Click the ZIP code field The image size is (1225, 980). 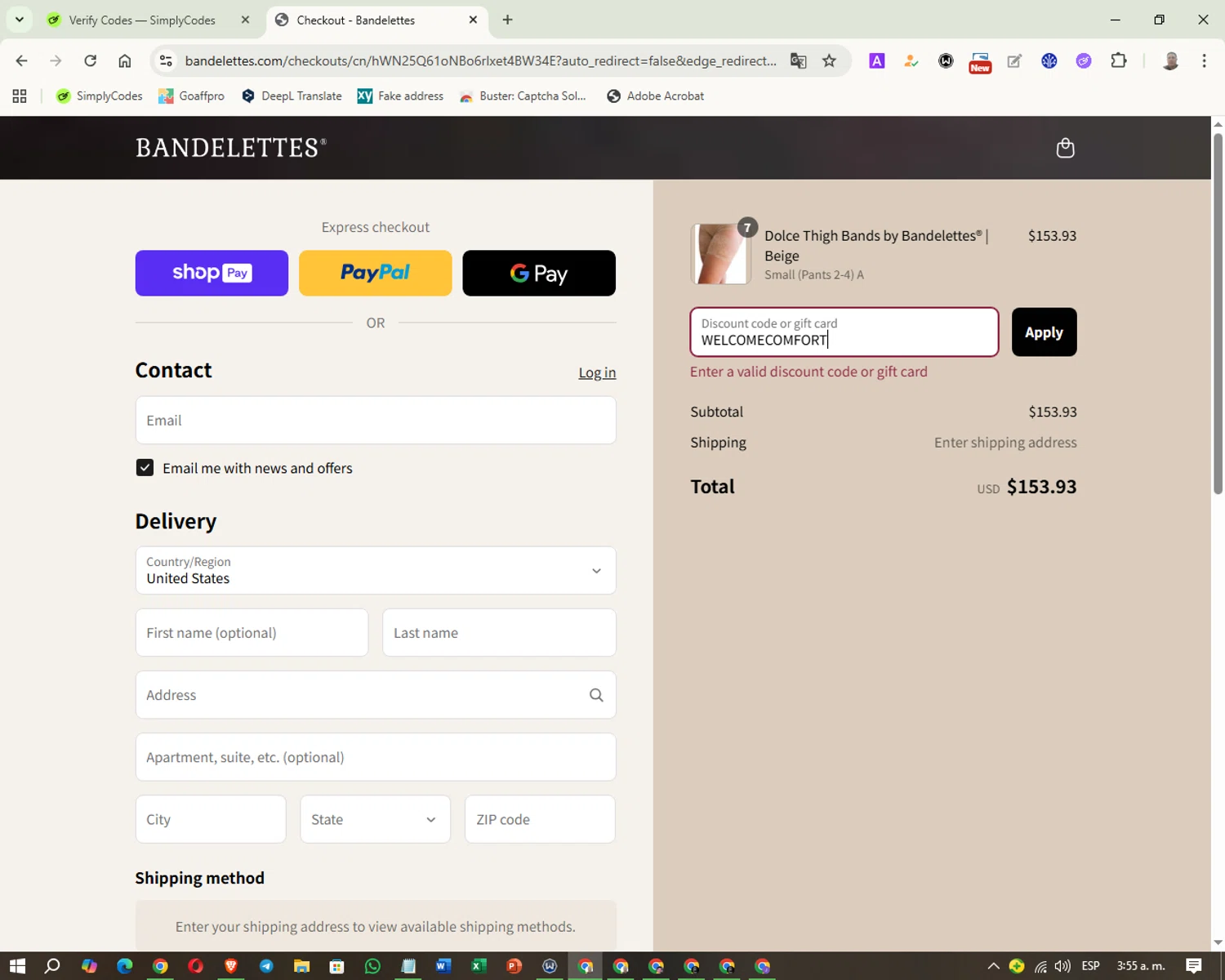[x=540, y=819]
